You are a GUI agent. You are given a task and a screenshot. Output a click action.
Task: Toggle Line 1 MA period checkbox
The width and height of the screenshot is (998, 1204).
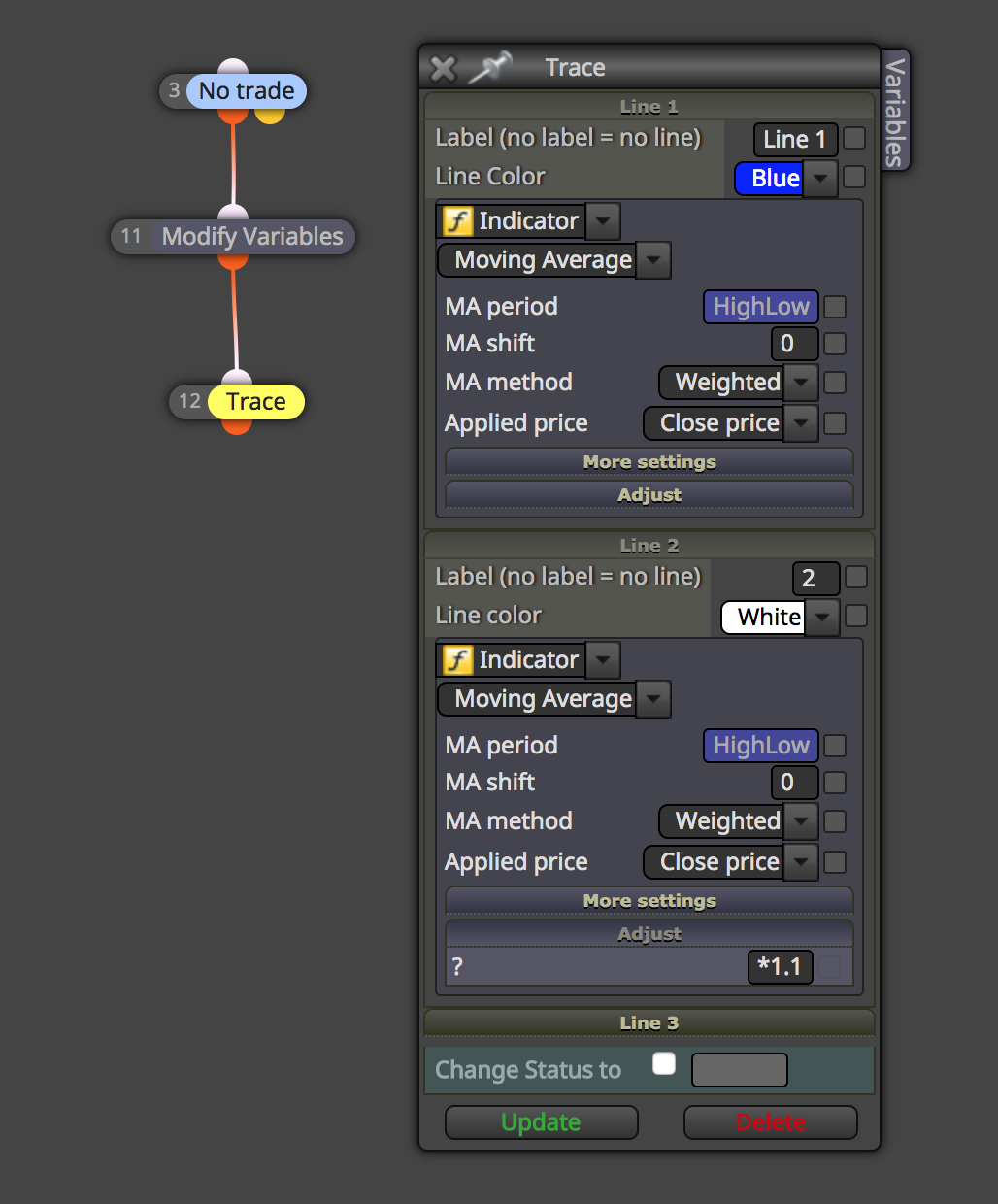tap(835, 307)
